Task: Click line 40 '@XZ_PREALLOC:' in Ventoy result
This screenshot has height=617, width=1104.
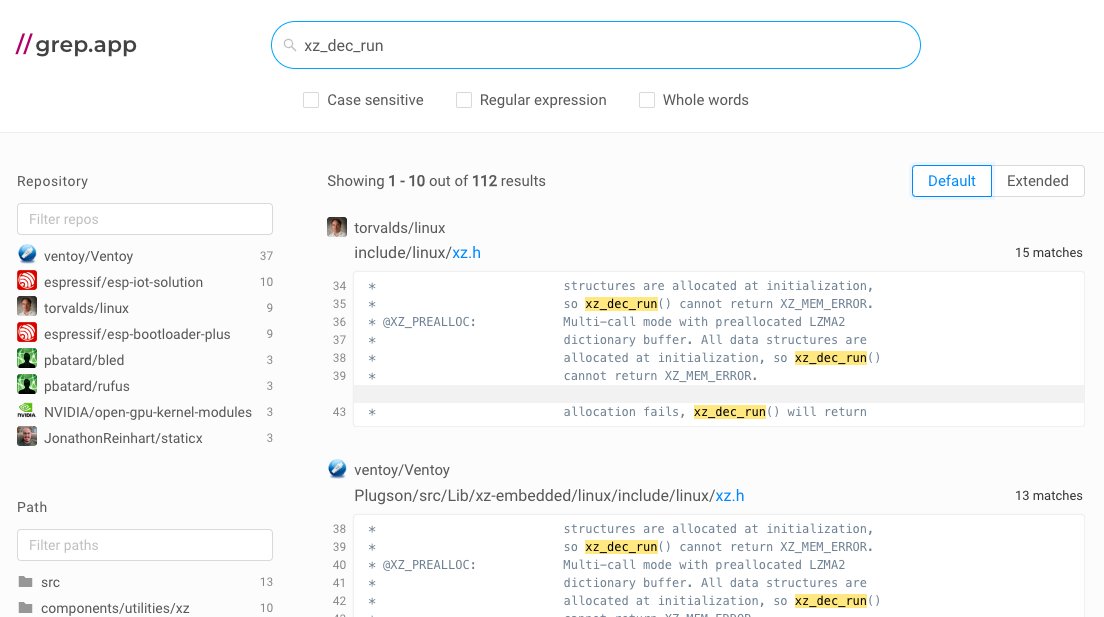Action: [x=429, y=565]
